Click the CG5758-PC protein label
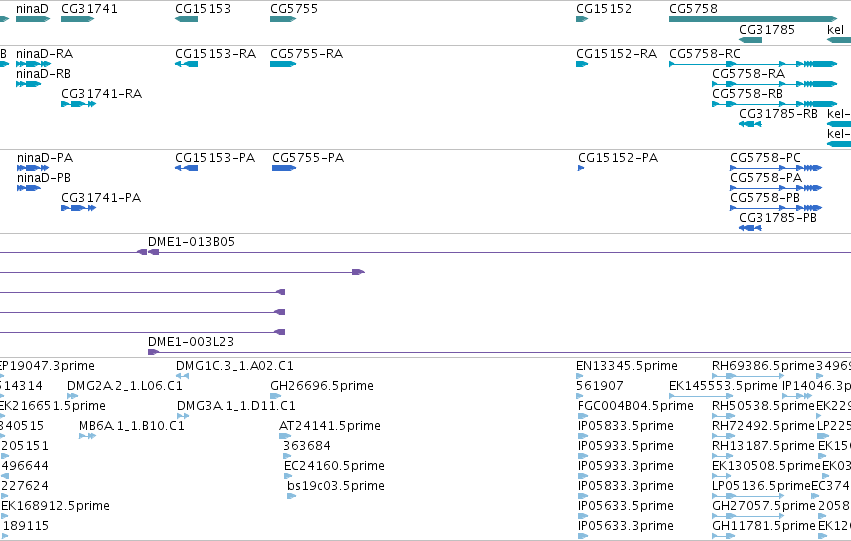Viewport: 851px width, 541px height. 765,158
